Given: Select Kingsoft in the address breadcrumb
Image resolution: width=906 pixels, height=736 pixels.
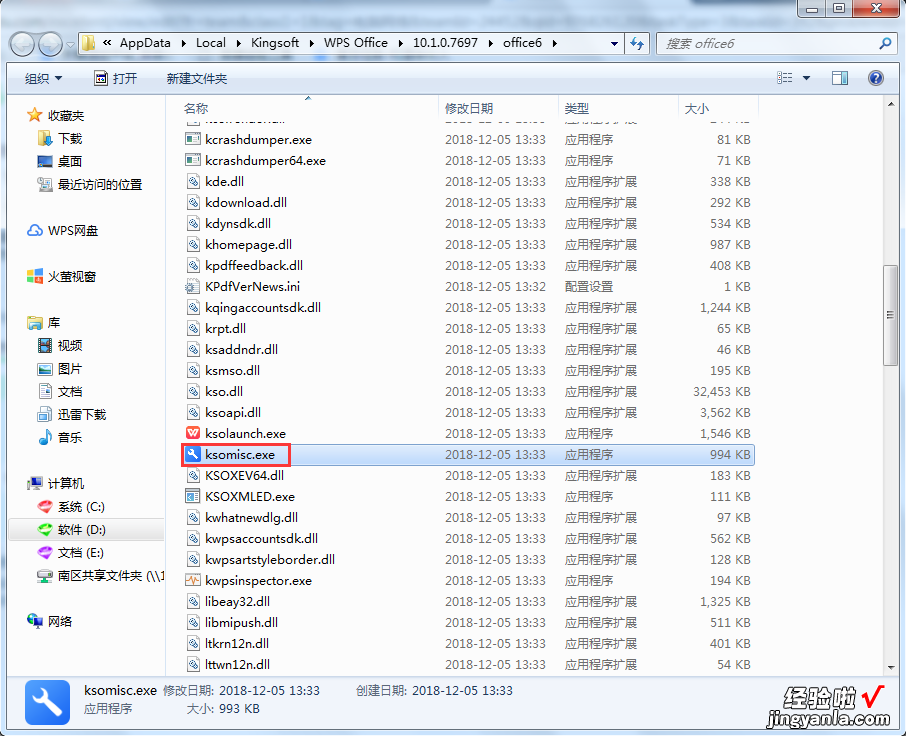Looking at the screenshot, I should click(x=275, y=43).
